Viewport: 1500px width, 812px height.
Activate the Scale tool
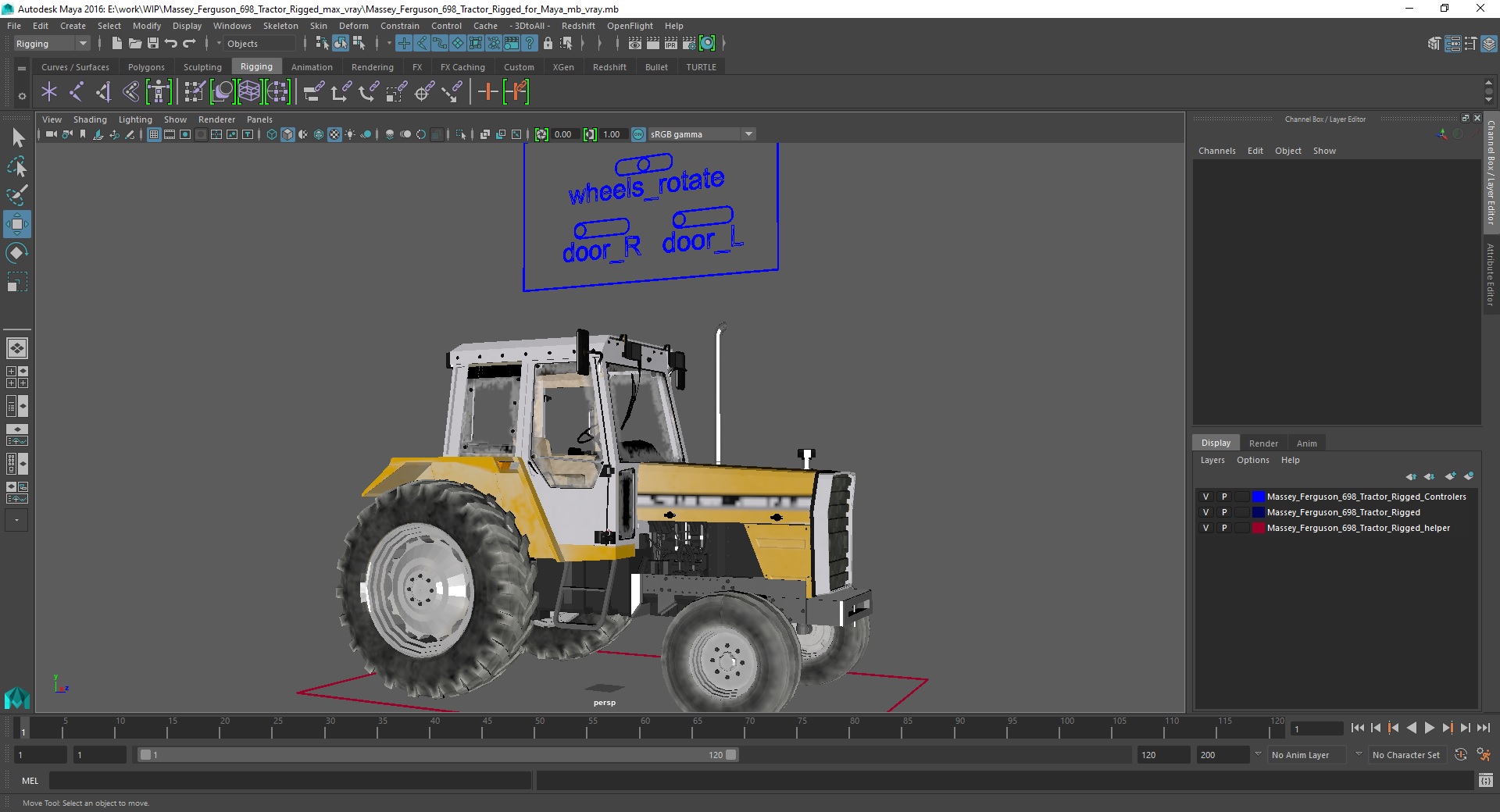coord(17,282)
